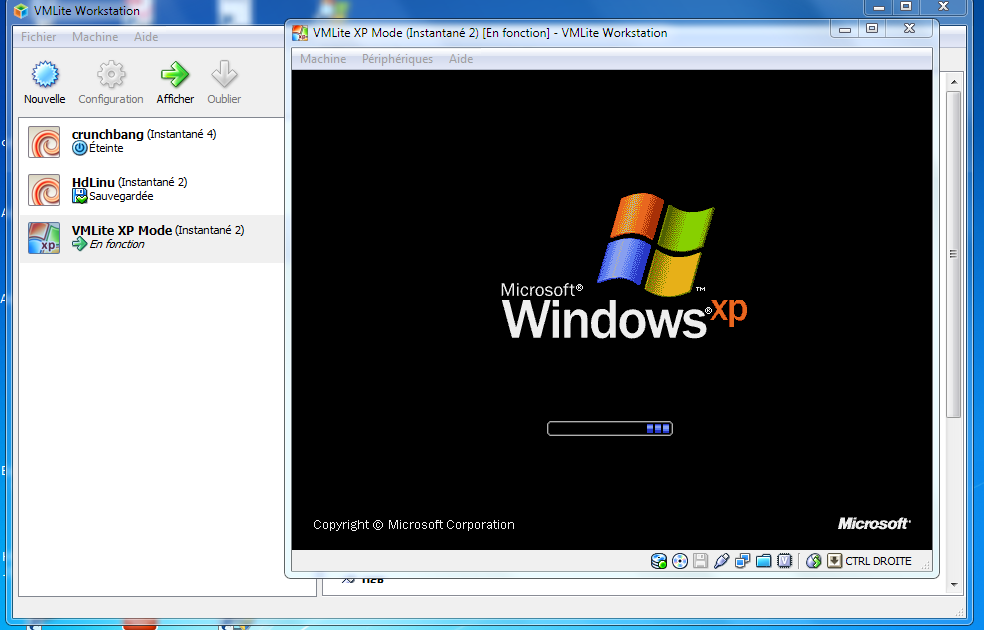Click the CD/DVD drive status icon
Screen dimensions: 984x630
coord(680,561)
